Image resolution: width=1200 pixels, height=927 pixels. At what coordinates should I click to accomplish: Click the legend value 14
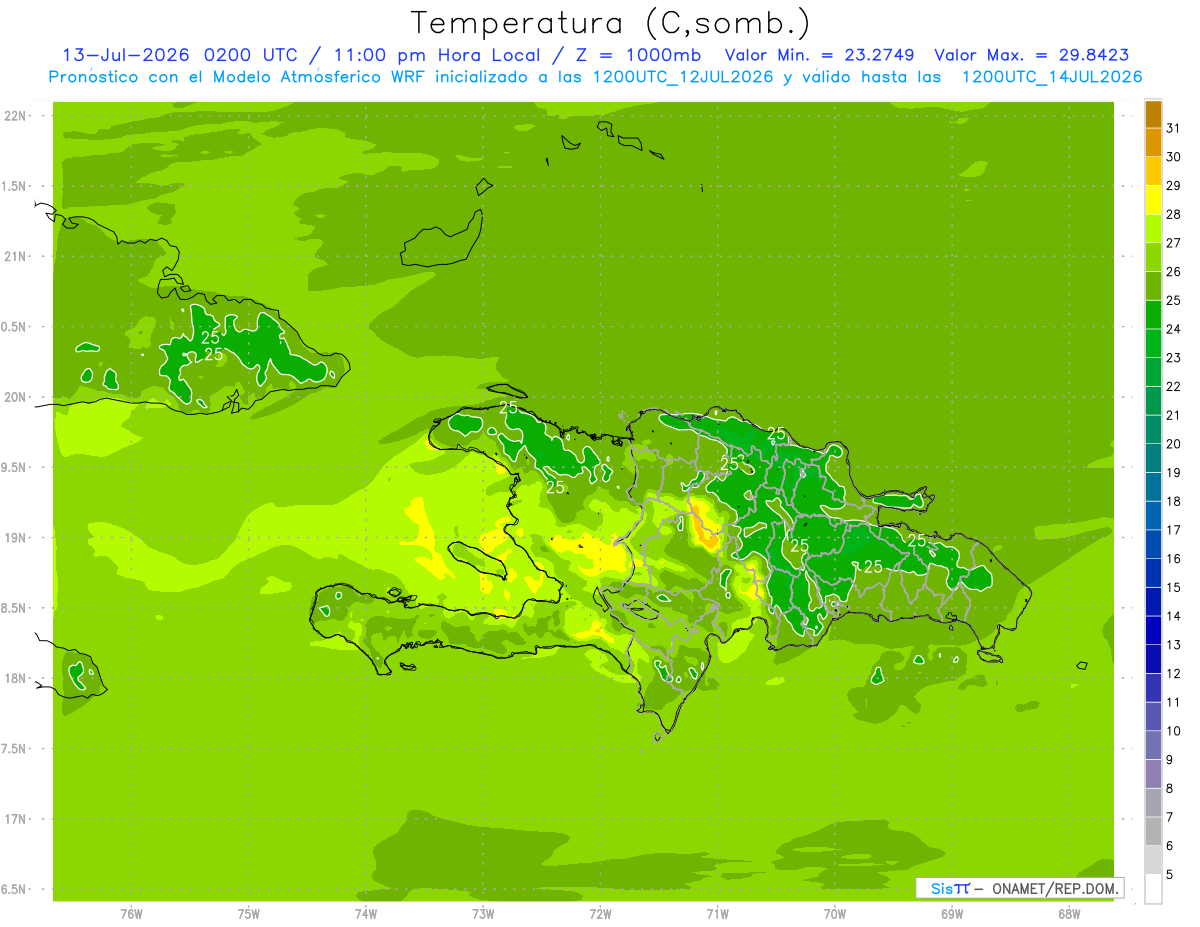pos(1173,616)
